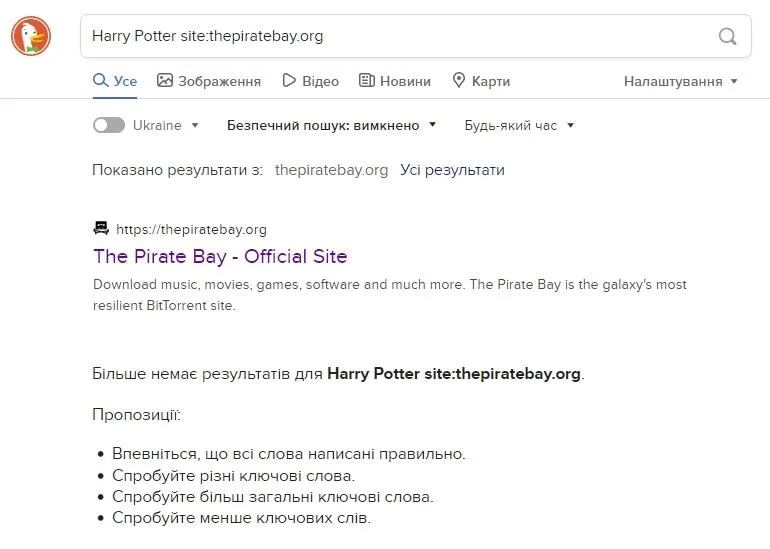Viewport: 770px width, 549px height.
Task: Click the https://thepiratebay.org URL link
Action: 191,229
